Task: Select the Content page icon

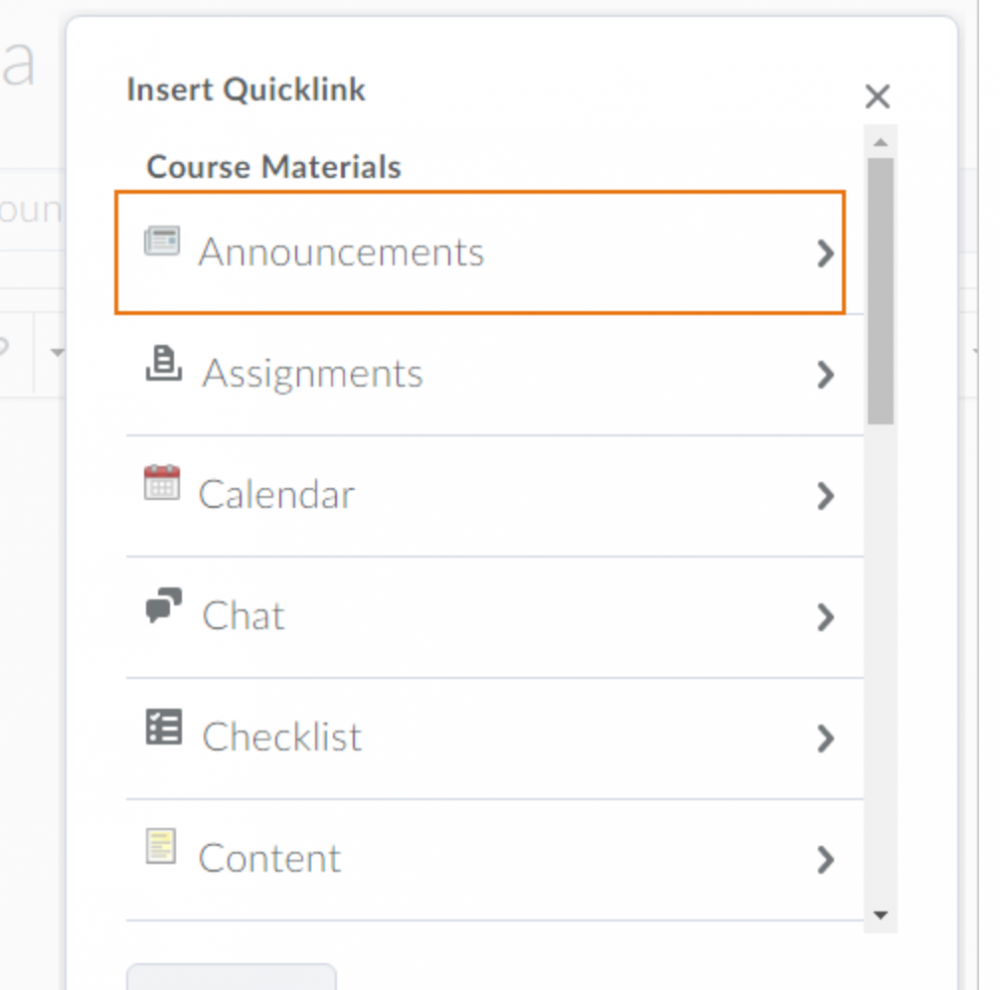Action: pos(163,848)
